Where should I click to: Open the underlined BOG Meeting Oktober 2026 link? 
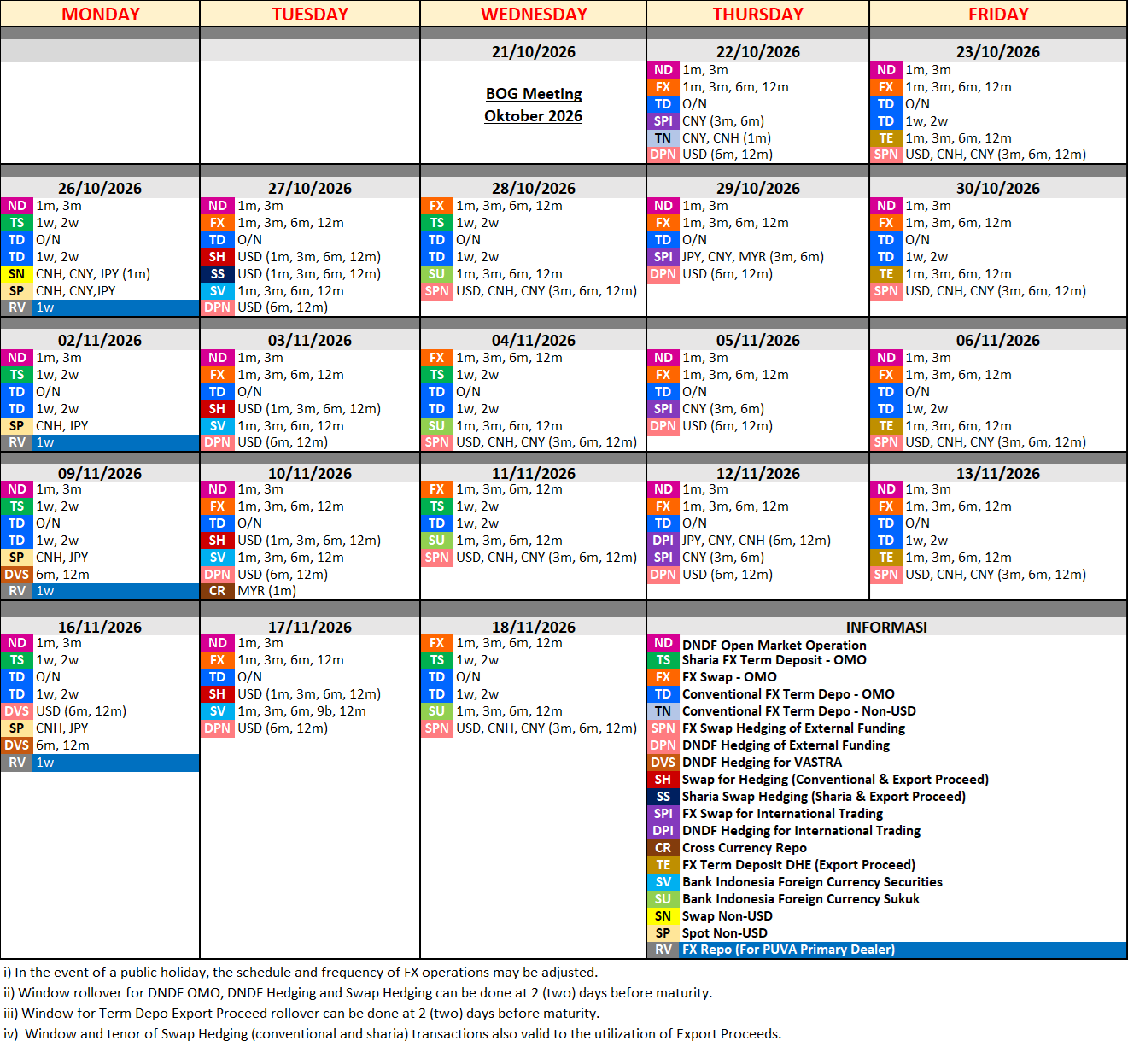534,105
